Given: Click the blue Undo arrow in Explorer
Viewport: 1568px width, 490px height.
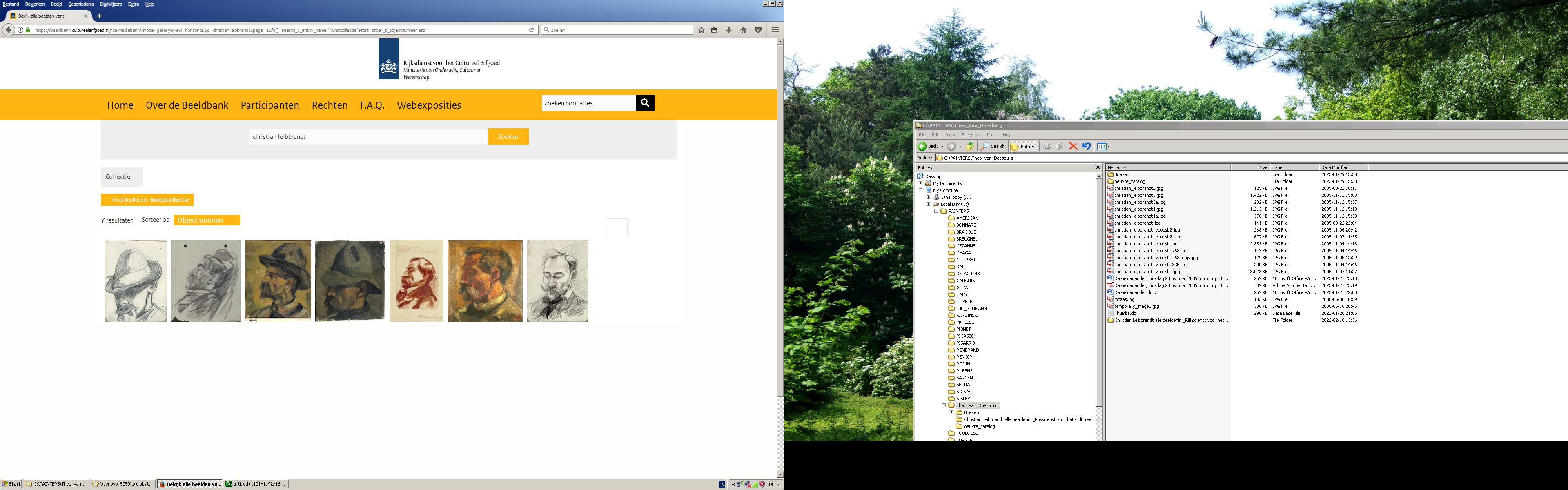Looking at the screenshot, I should pyautogui.click(x=1086, y=146).
